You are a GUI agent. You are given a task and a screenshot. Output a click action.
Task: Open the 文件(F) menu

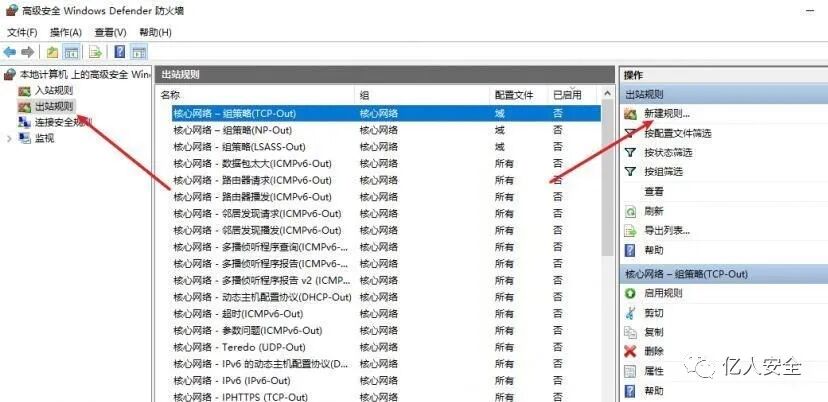[22, 32]
